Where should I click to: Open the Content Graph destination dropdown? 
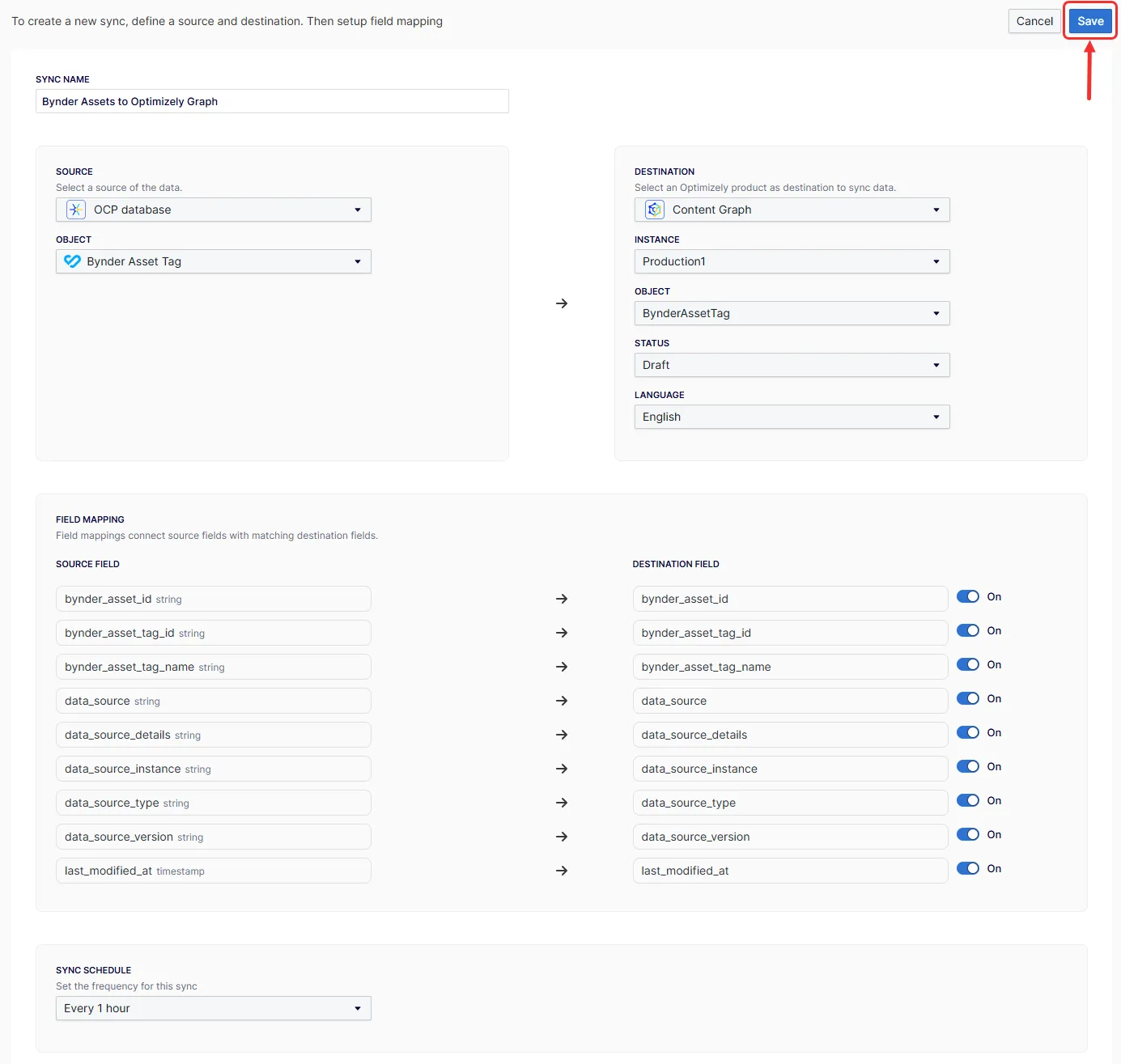pos(792,210)
